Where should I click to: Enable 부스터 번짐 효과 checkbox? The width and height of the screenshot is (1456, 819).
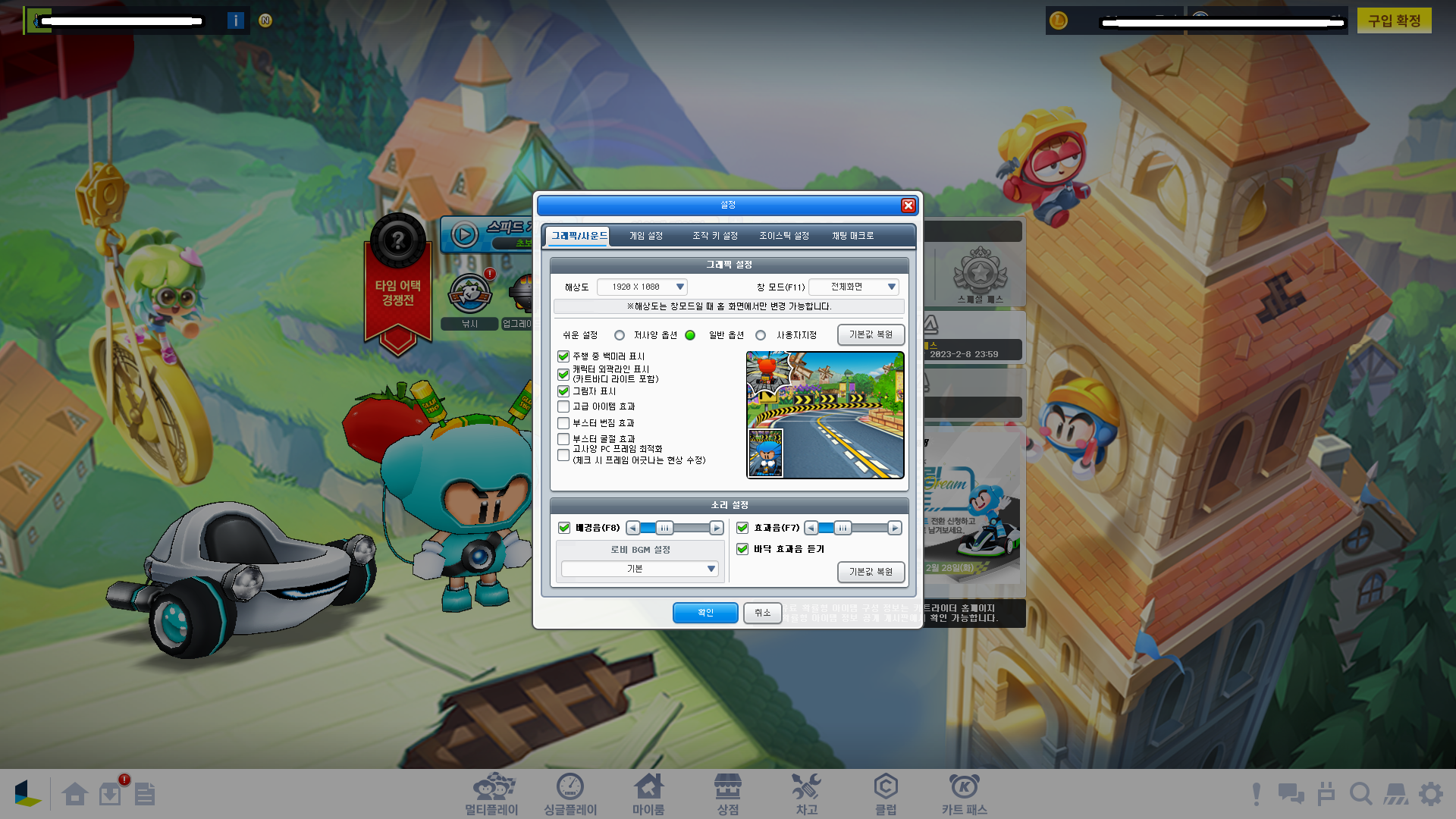click(563, 423)
